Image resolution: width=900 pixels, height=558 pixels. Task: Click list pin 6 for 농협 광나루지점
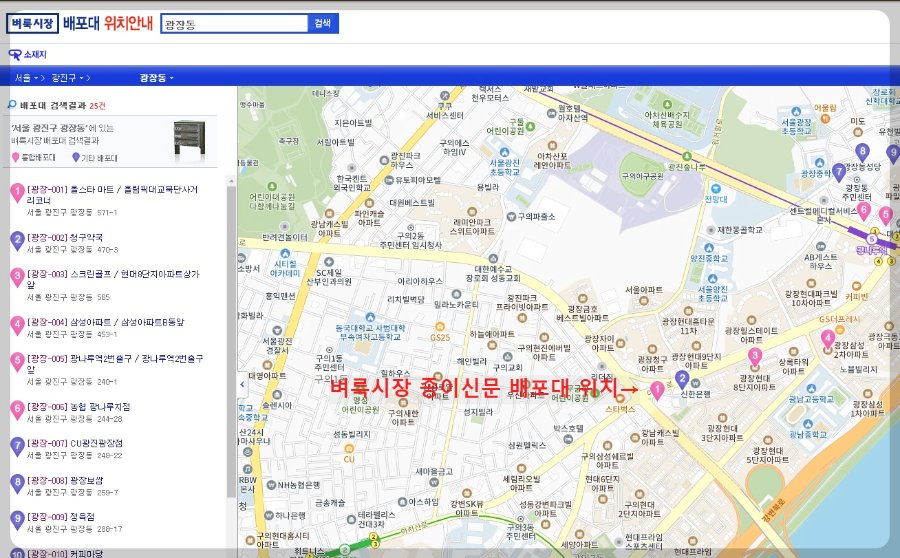(x=17, y=410)
